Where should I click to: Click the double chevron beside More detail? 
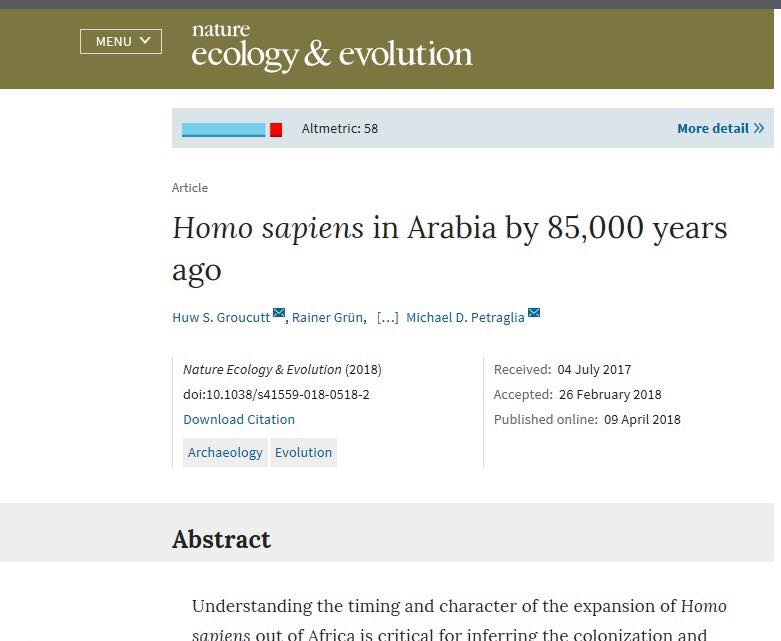(x=759, y=128)
